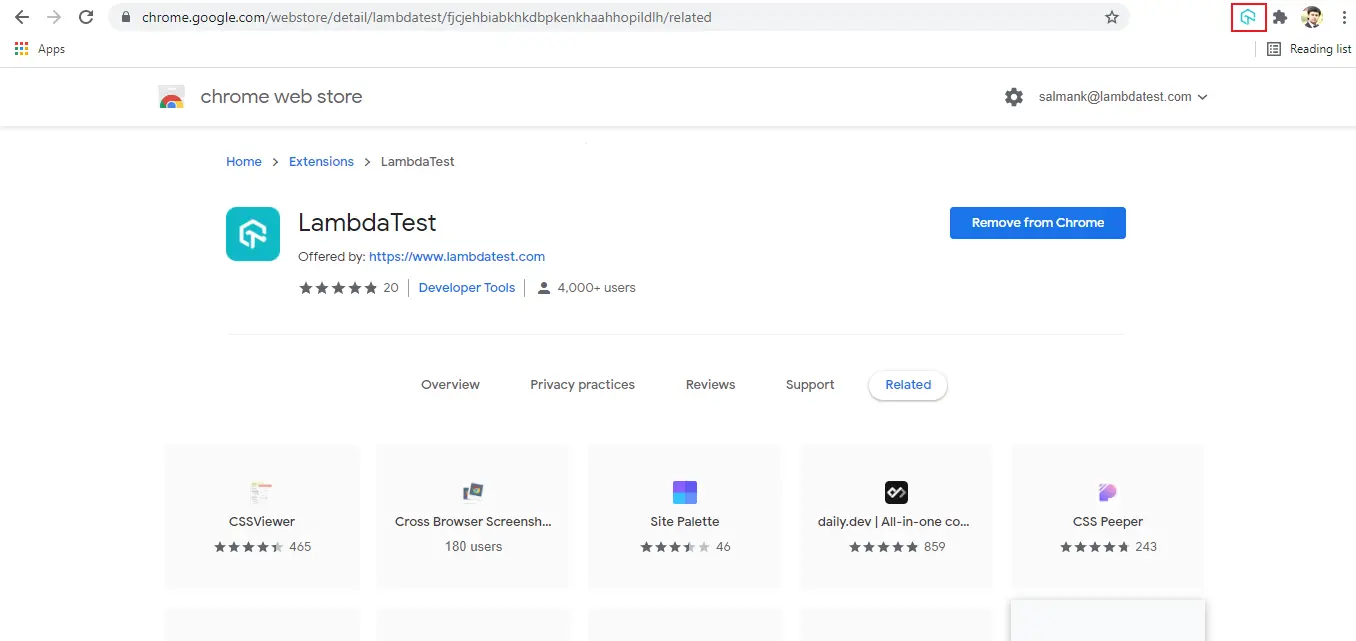Go back to the previous page
This screenshot has width=1356, height=641.
[22, 17]
